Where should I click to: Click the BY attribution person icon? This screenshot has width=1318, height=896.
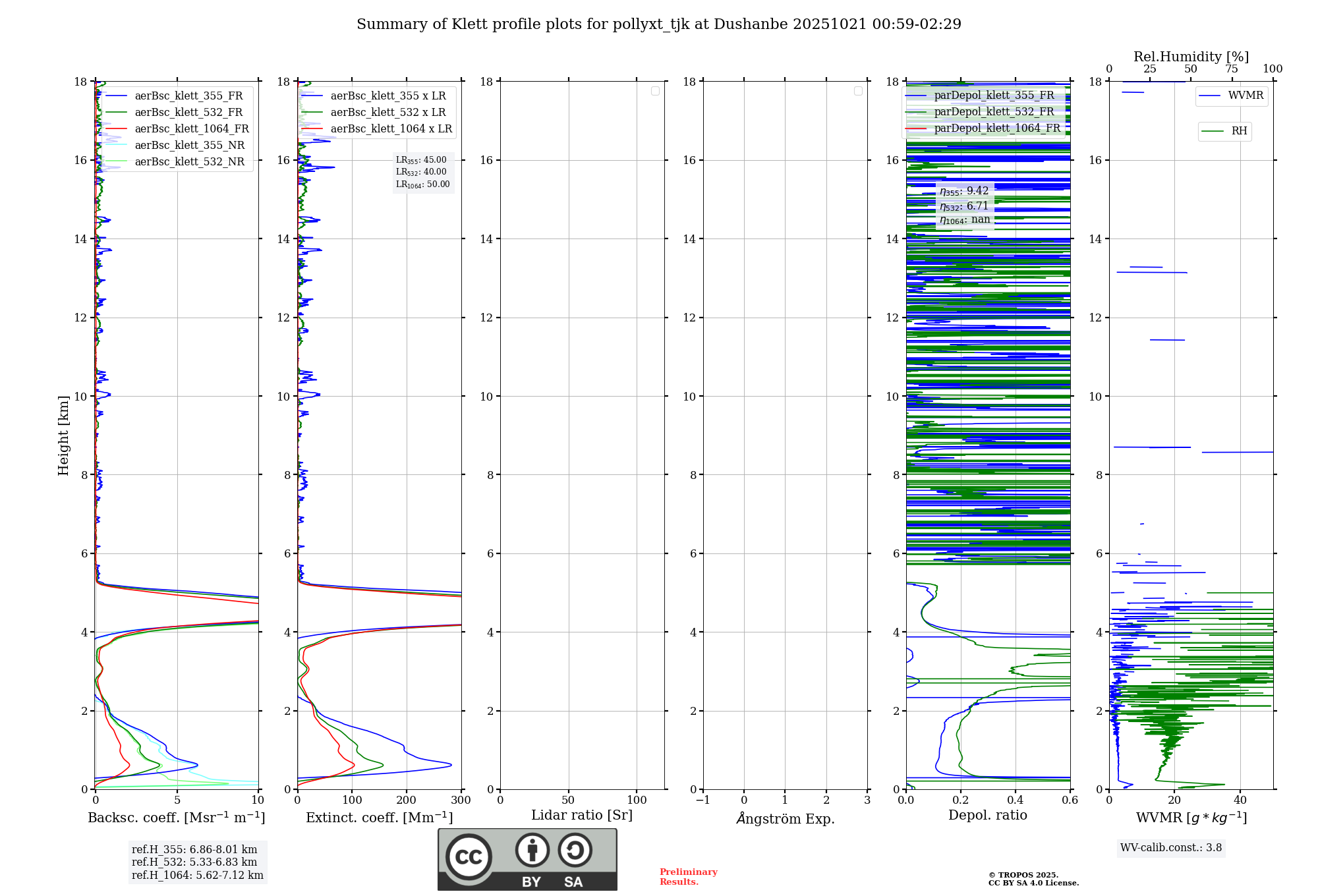point(532,850)
